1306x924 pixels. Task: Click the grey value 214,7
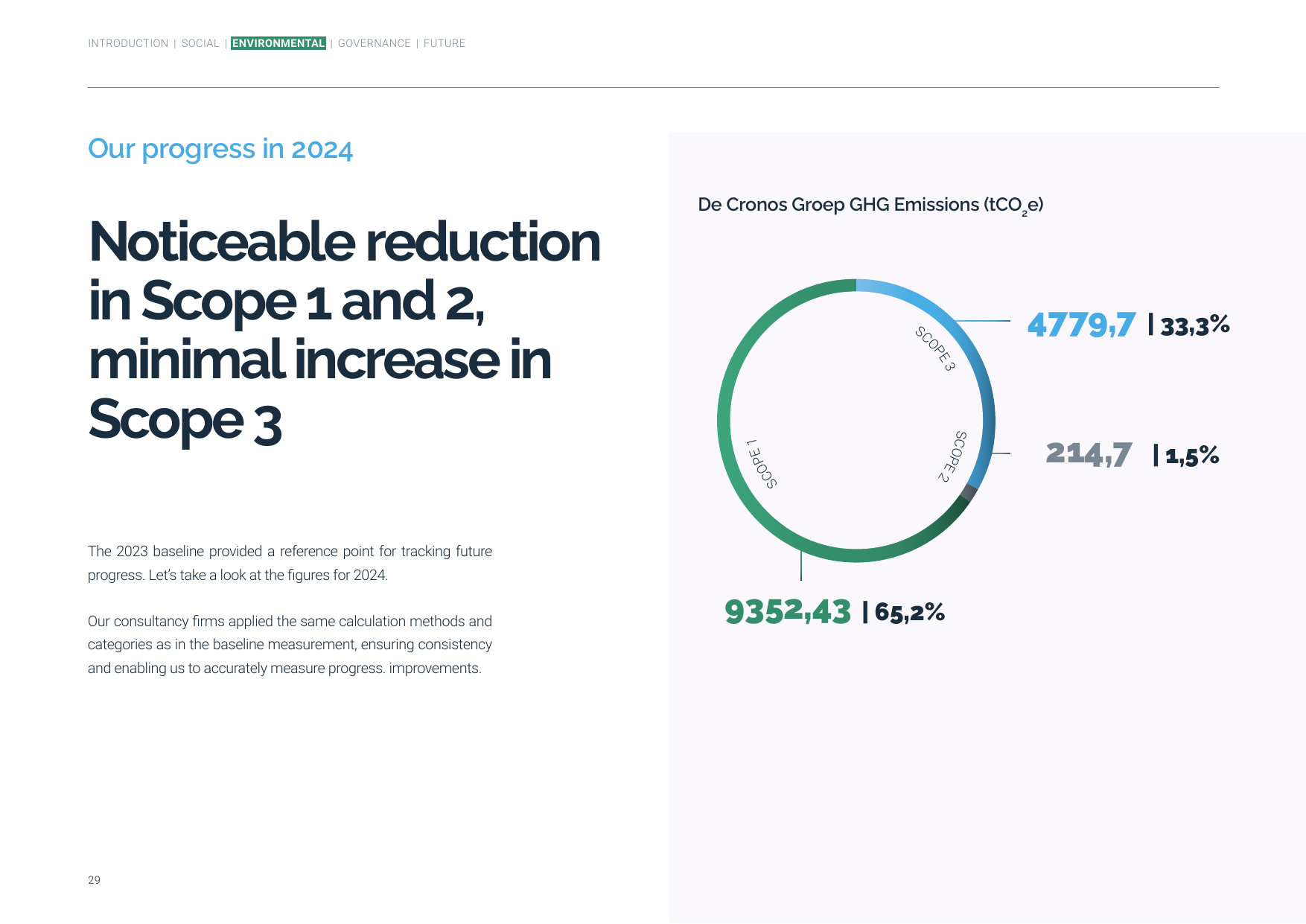coord(1089,453)
